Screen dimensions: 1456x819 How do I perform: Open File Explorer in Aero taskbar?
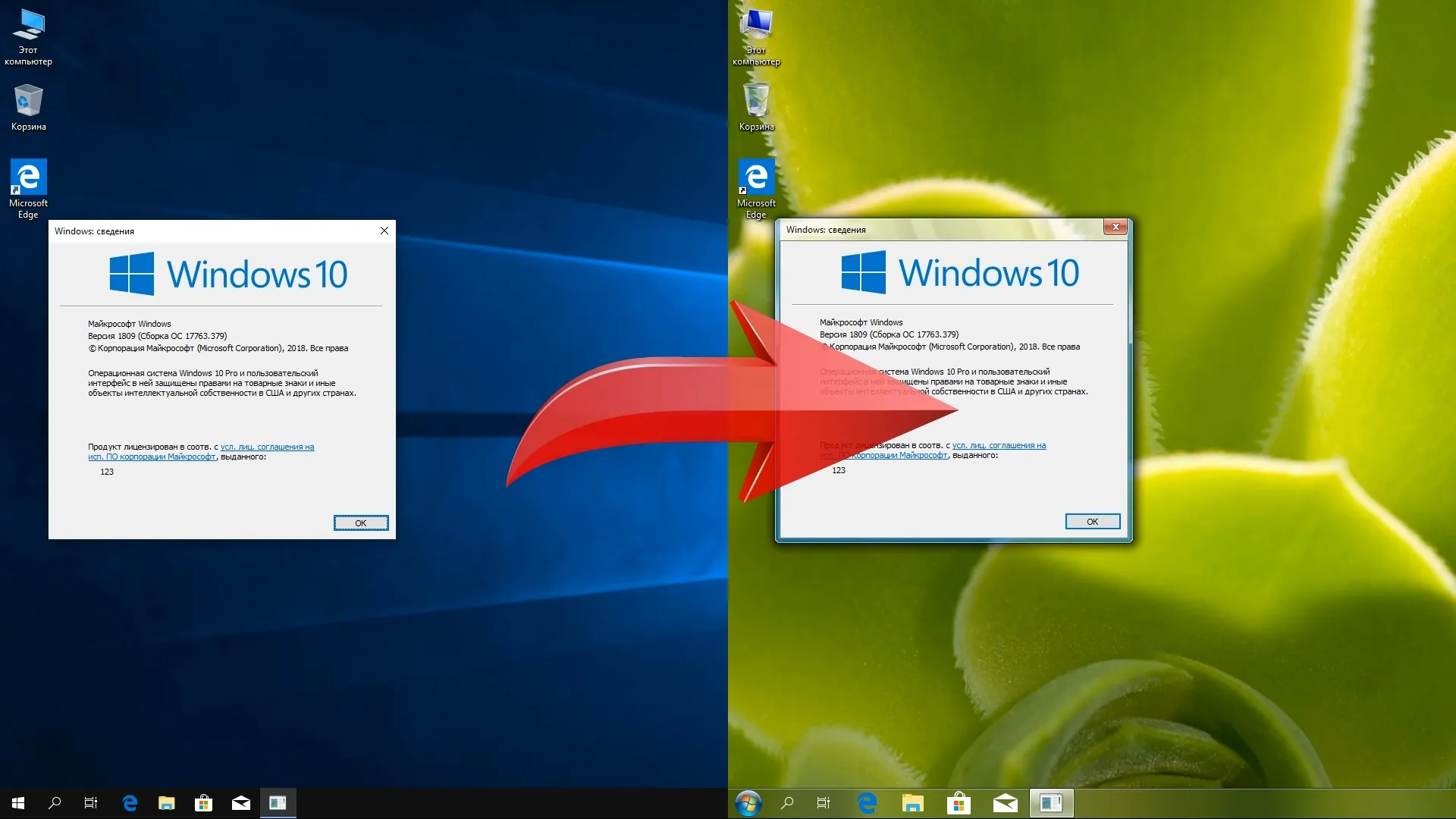pyautogui.click(x=913, y=802)
